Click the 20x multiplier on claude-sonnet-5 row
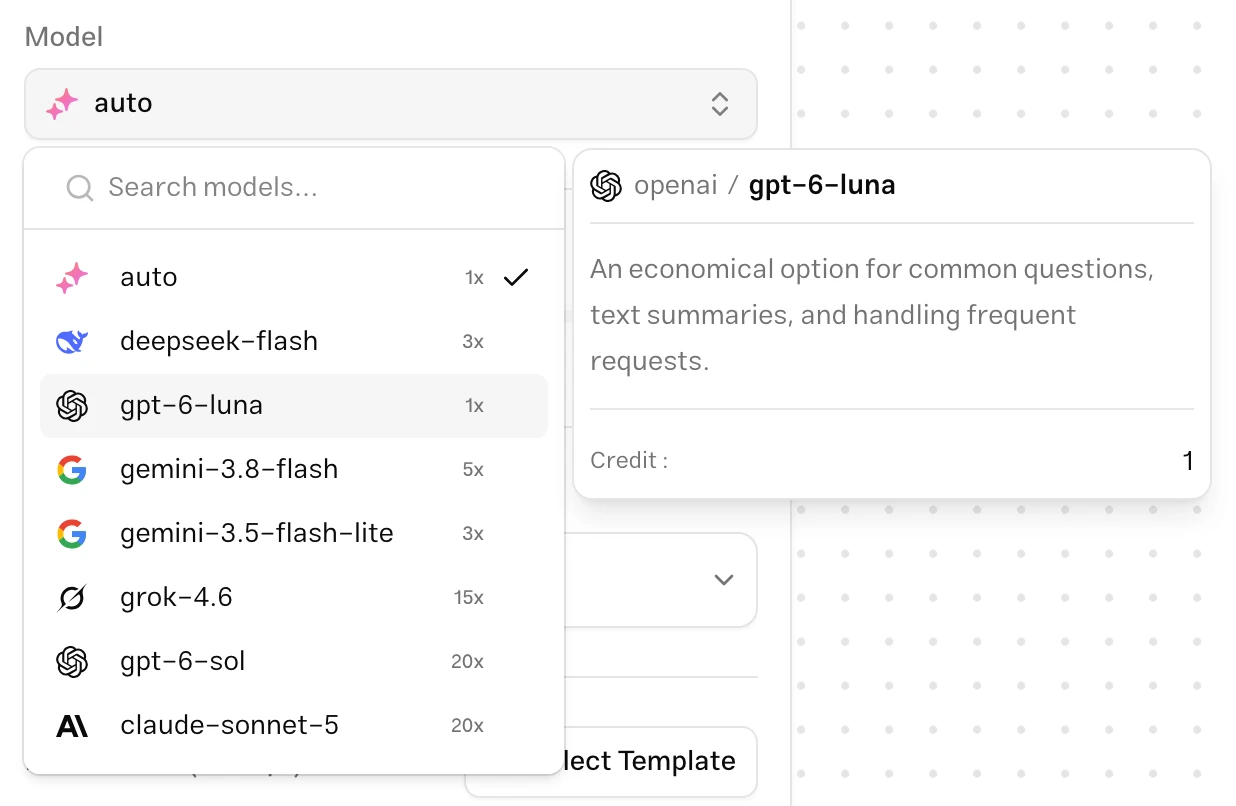This screenshot has height=806, width=1236. (467, 726)
